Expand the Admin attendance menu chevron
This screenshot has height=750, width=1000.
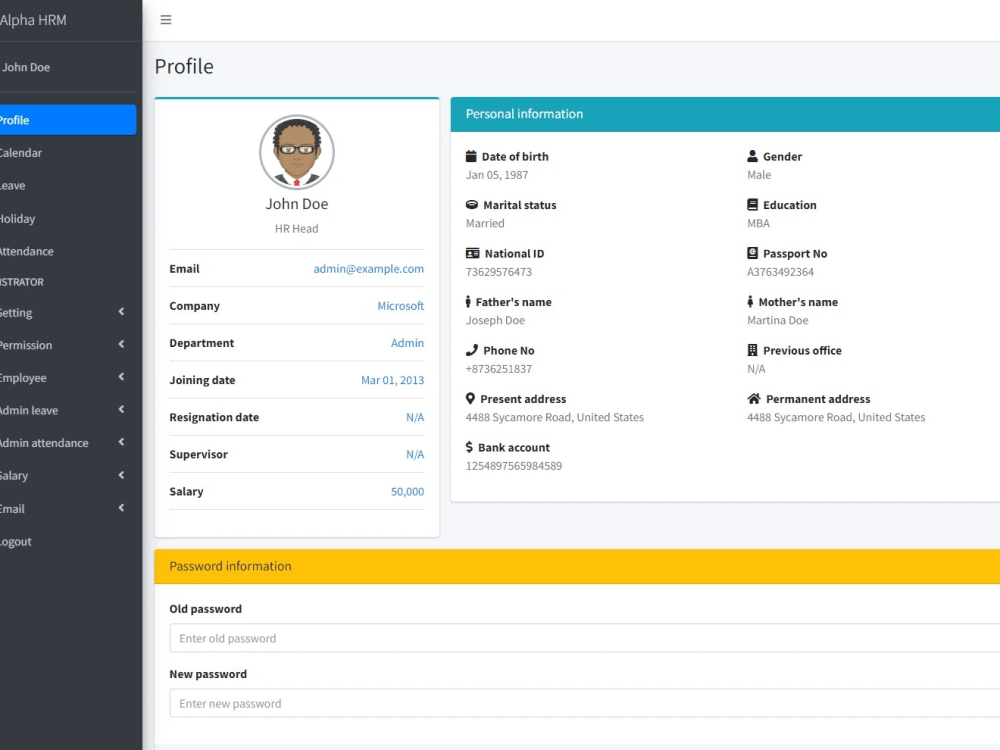[x=121, y=442]
